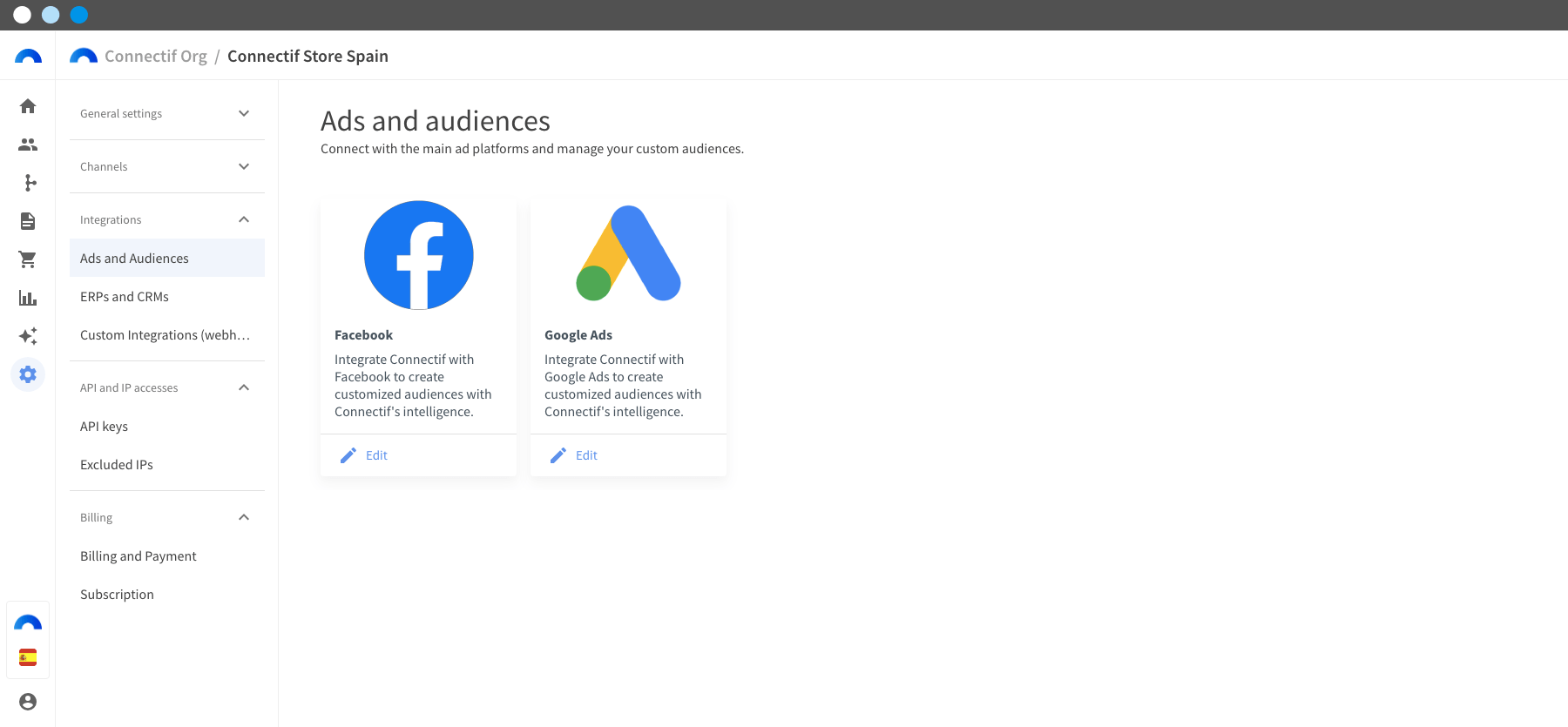The image size is (1568, 727).
Task: Open the analytics bar chart icon
Action: pos(28,298)
